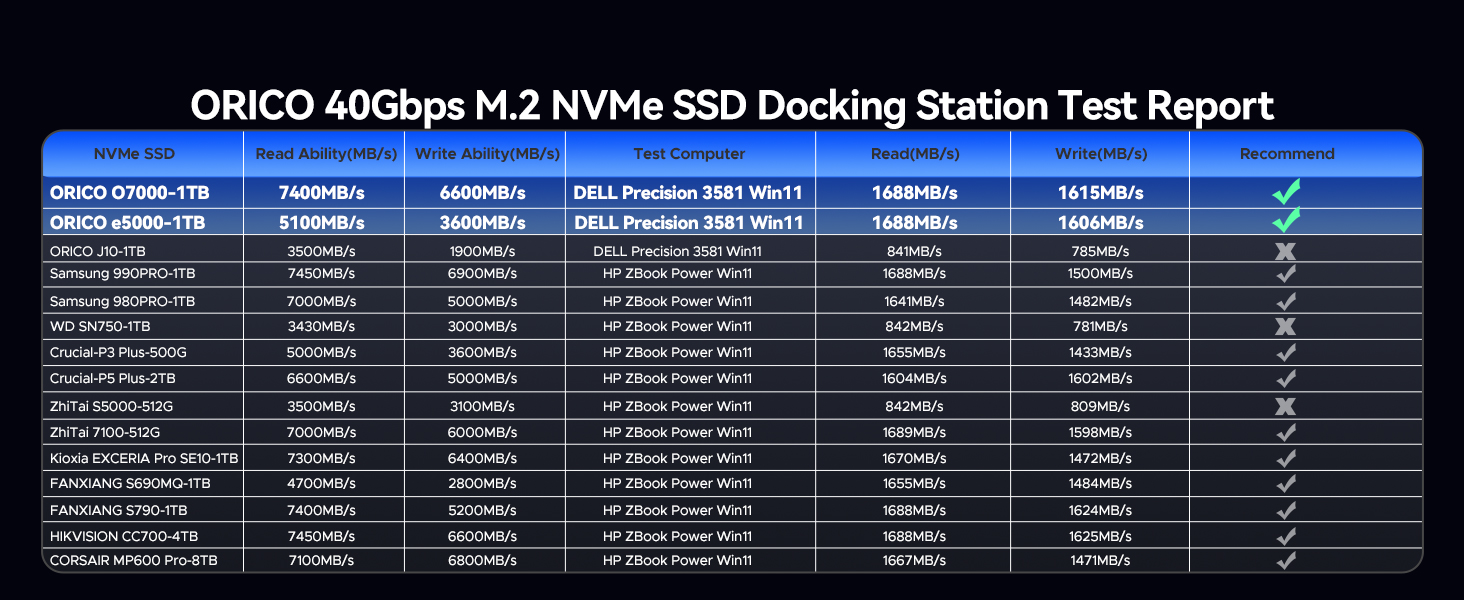Screen dimensions: 1464x600
Task: Click the checkmark for Crucial-P5 Plus-2TB
Action: [1286, 379]
